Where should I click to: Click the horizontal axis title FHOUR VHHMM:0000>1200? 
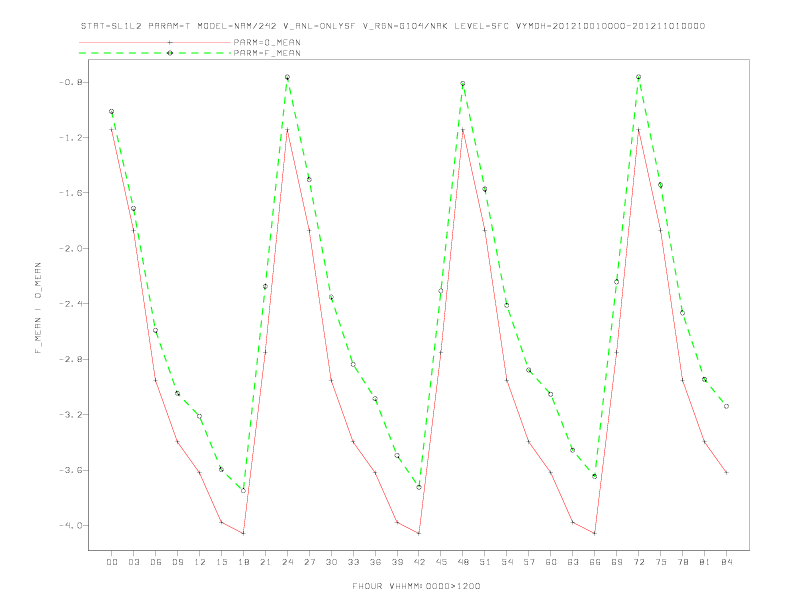(416, 586)
